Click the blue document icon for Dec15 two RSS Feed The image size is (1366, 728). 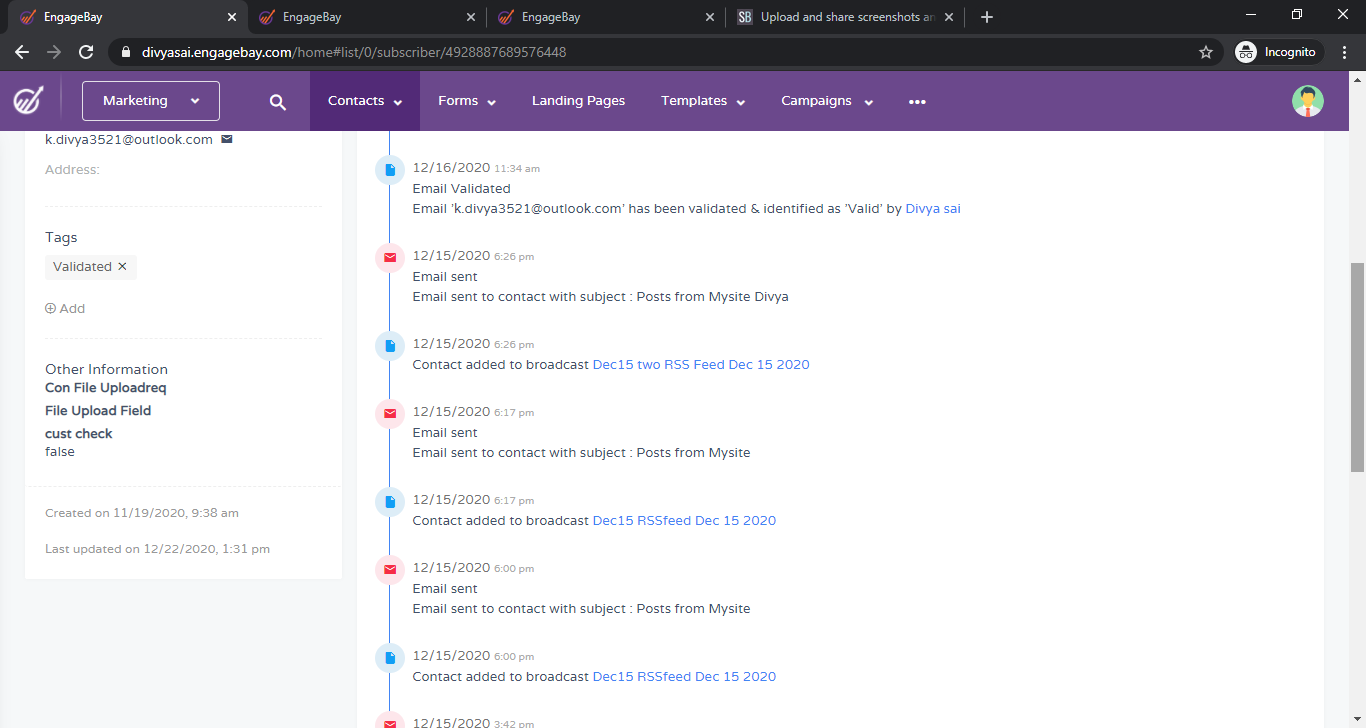tap(390, 346)
